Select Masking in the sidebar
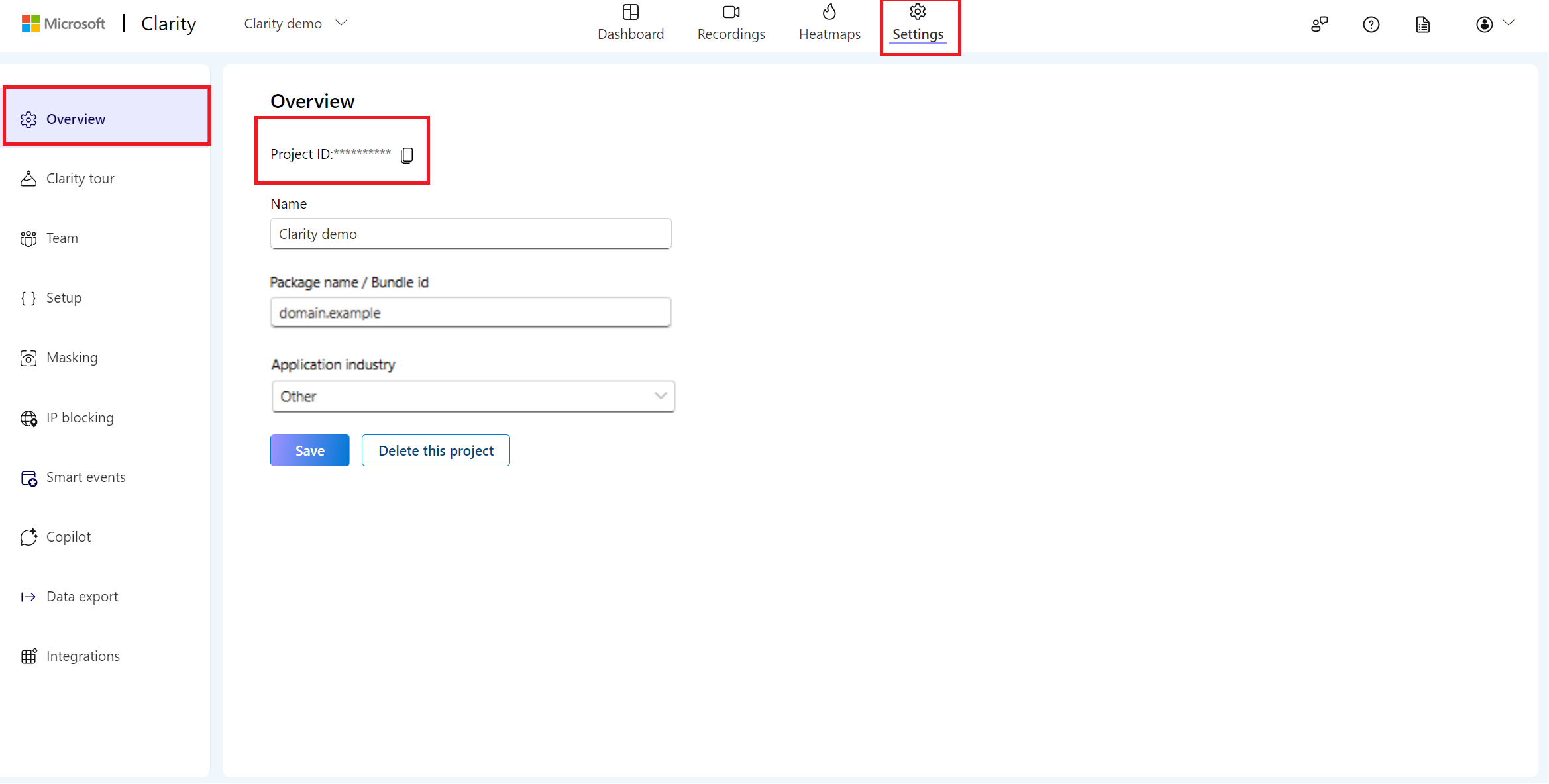1549x784 pixels. tap(72, 357)
